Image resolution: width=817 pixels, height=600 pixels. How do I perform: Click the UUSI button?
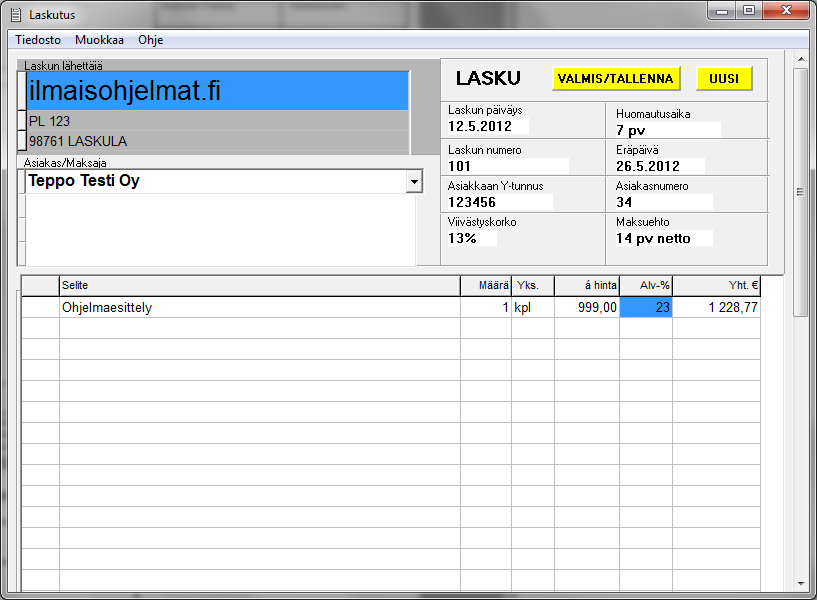coord(724,79)
